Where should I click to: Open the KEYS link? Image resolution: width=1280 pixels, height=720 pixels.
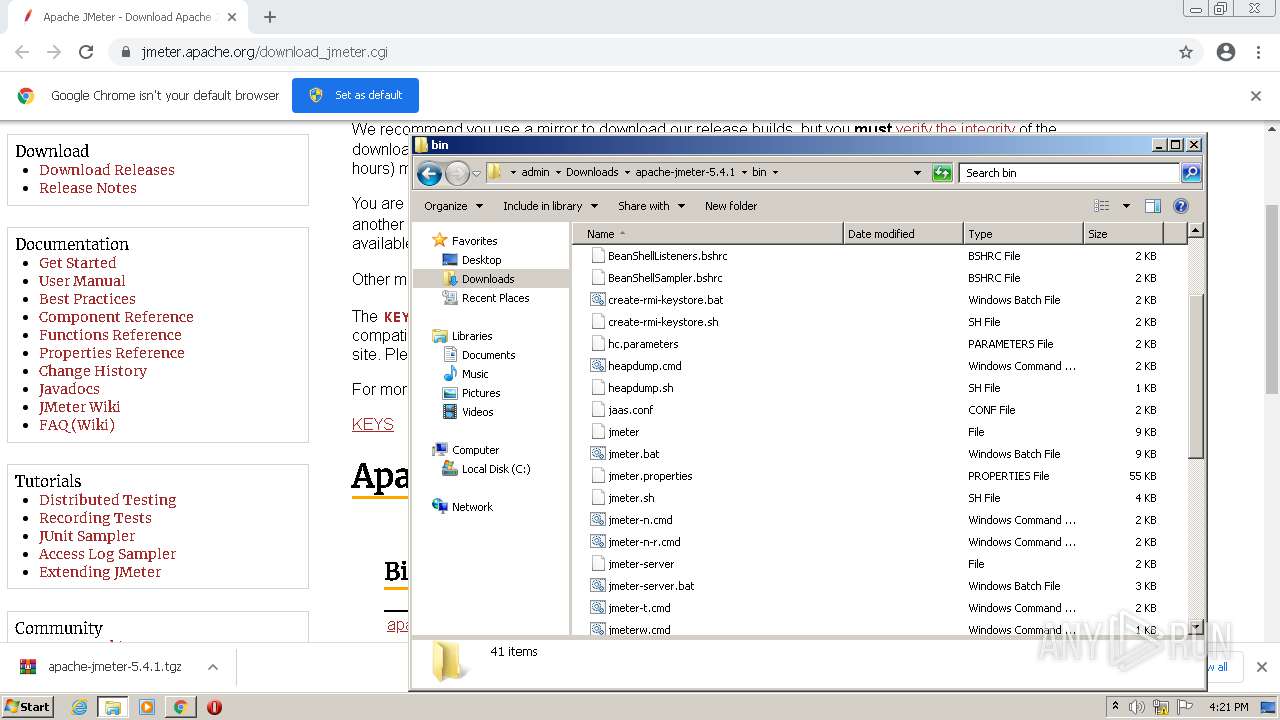pyautogui.click(x=373, y=424)
